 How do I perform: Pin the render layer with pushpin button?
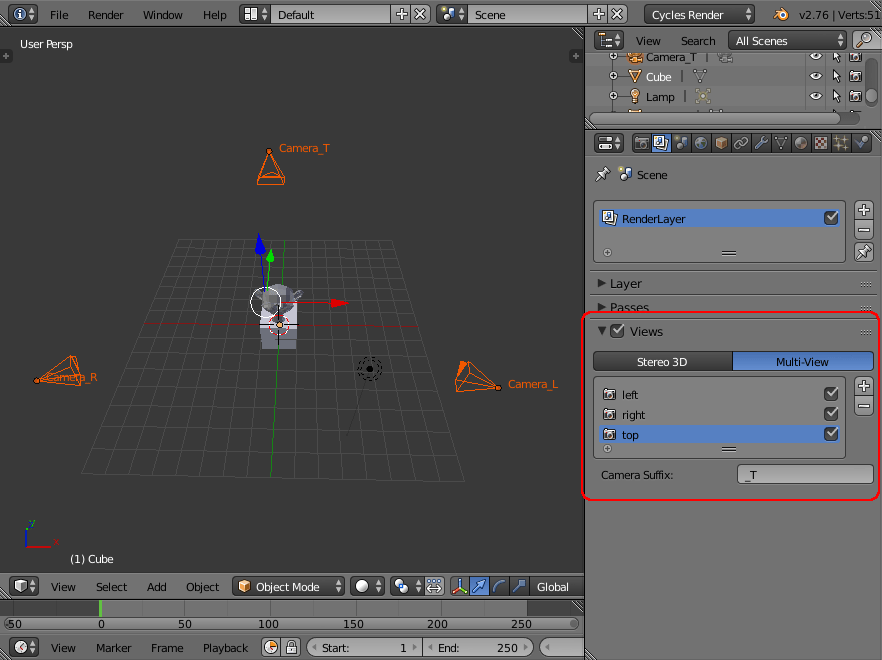pyautogui.click(x=863, y=252)
